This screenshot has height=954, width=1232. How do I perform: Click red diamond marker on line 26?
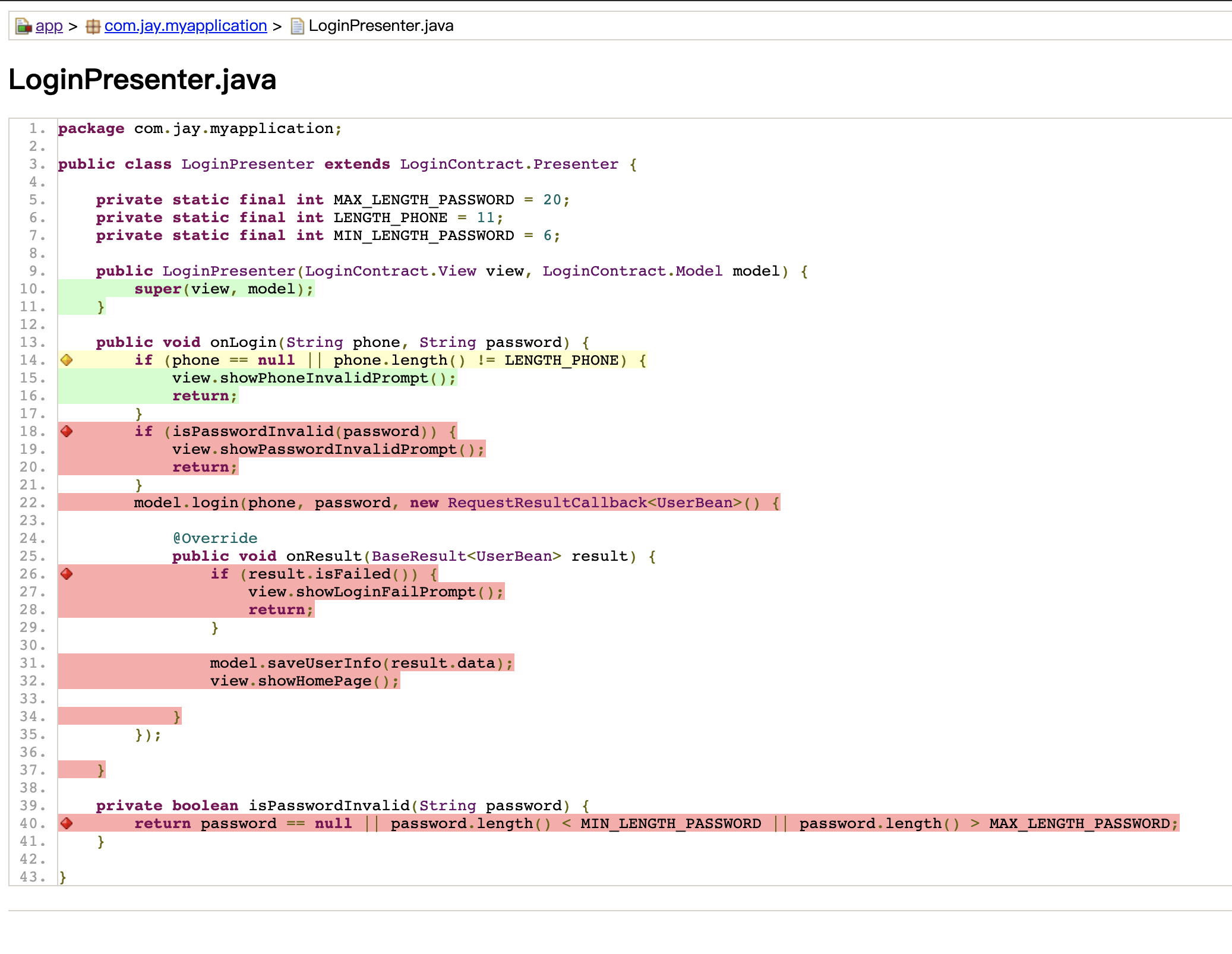pyautogui.click(x=67, y=574)
